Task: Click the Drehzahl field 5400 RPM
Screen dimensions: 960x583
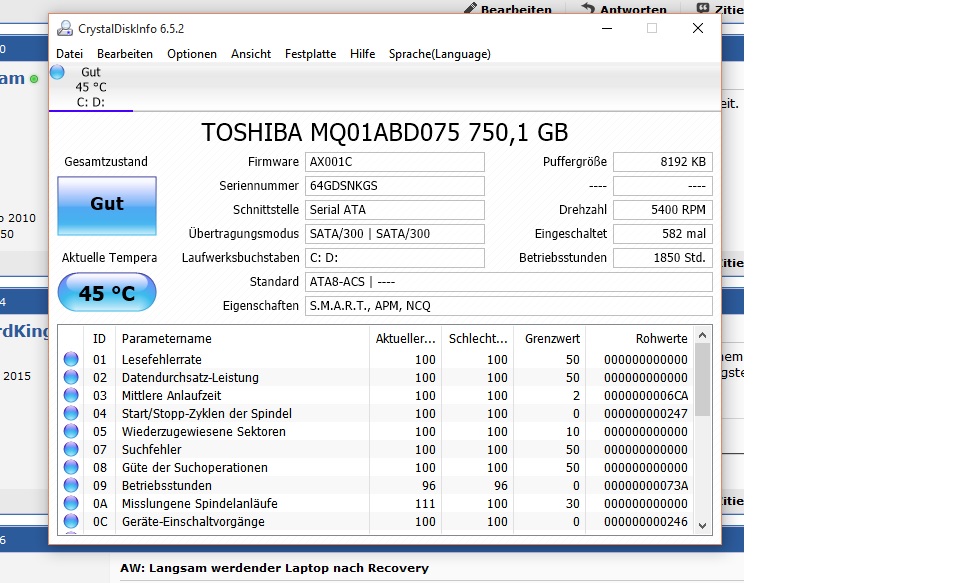Action: pos(663,209)
